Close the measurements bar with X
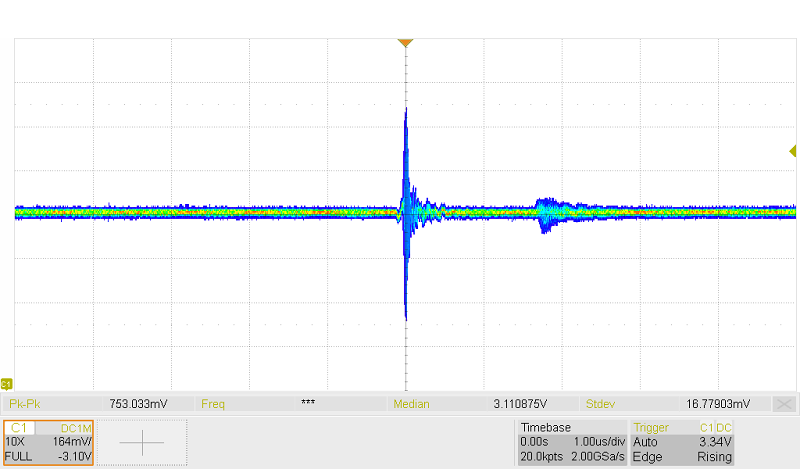The height and width of the screenshot is (469, 800). 785,404
